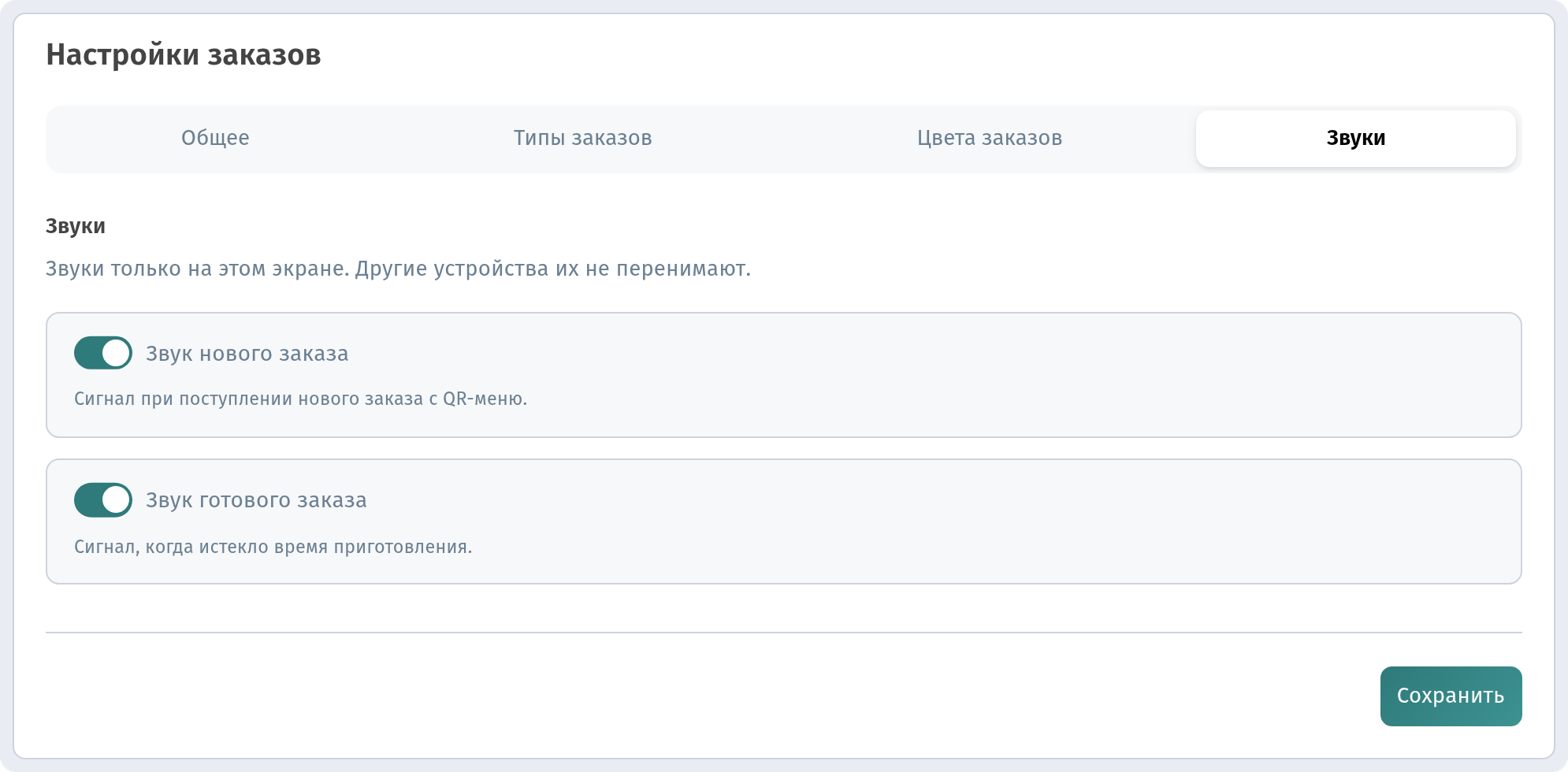Switch to the Общее tab

[x=215, y=138]
